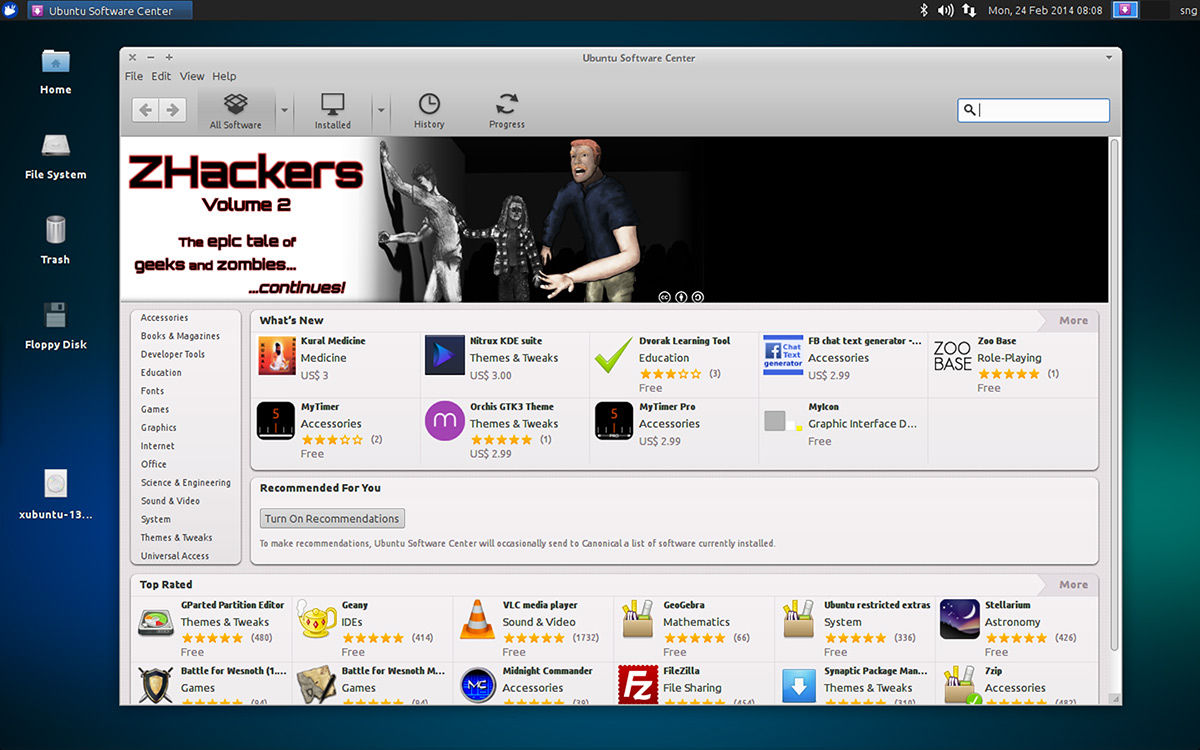Open the ZHackers Volume 2 banner
Image resolution: width=1200 pixels, height=750 pixels.
click(614, 219)
